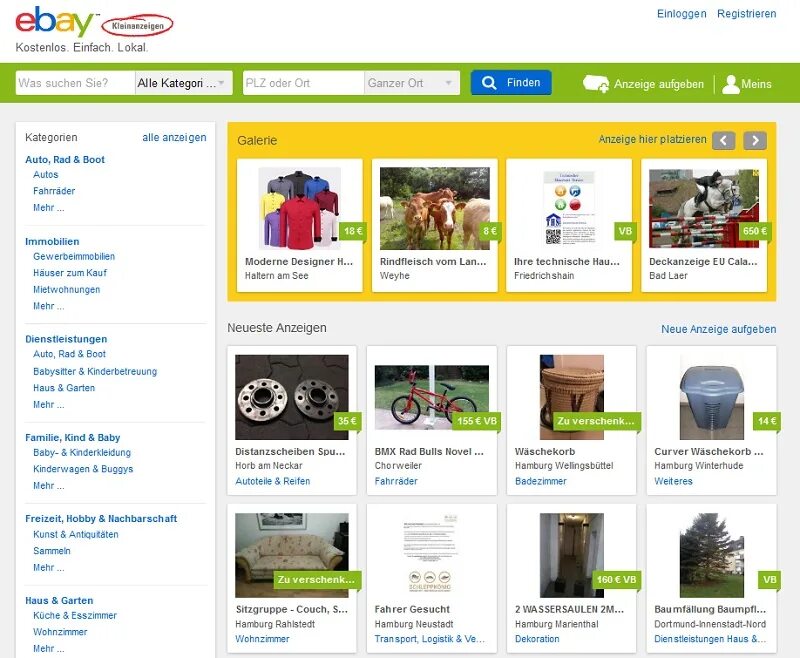This screenshot has height=658, width=800.
Task: Focus the 'PLZ oder Ort' location field
Action: [x=304, y=83]
